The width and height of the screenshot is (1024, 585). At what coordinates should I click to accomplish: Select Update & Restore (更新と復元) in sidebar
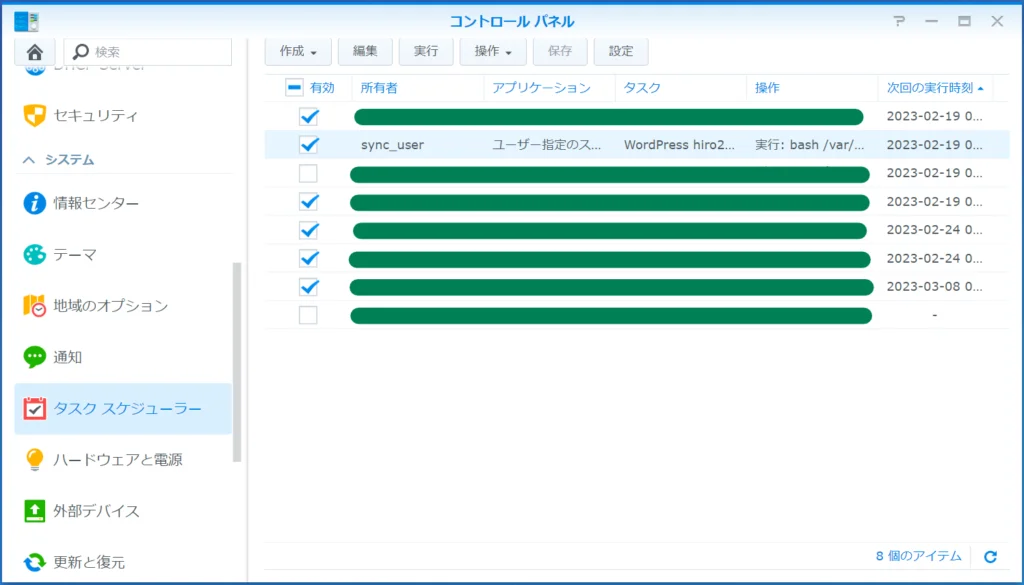89,562
